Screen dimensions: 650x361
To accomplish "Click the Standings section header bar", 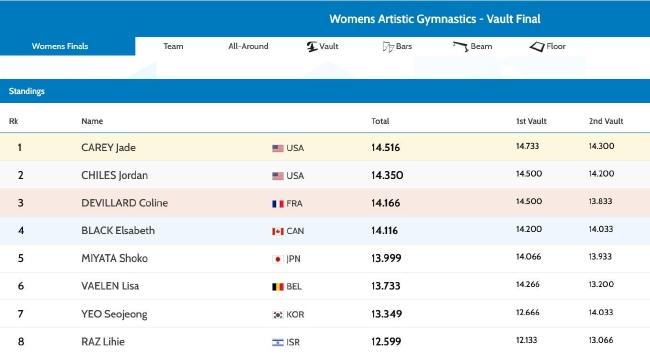I will pos(325,91).
